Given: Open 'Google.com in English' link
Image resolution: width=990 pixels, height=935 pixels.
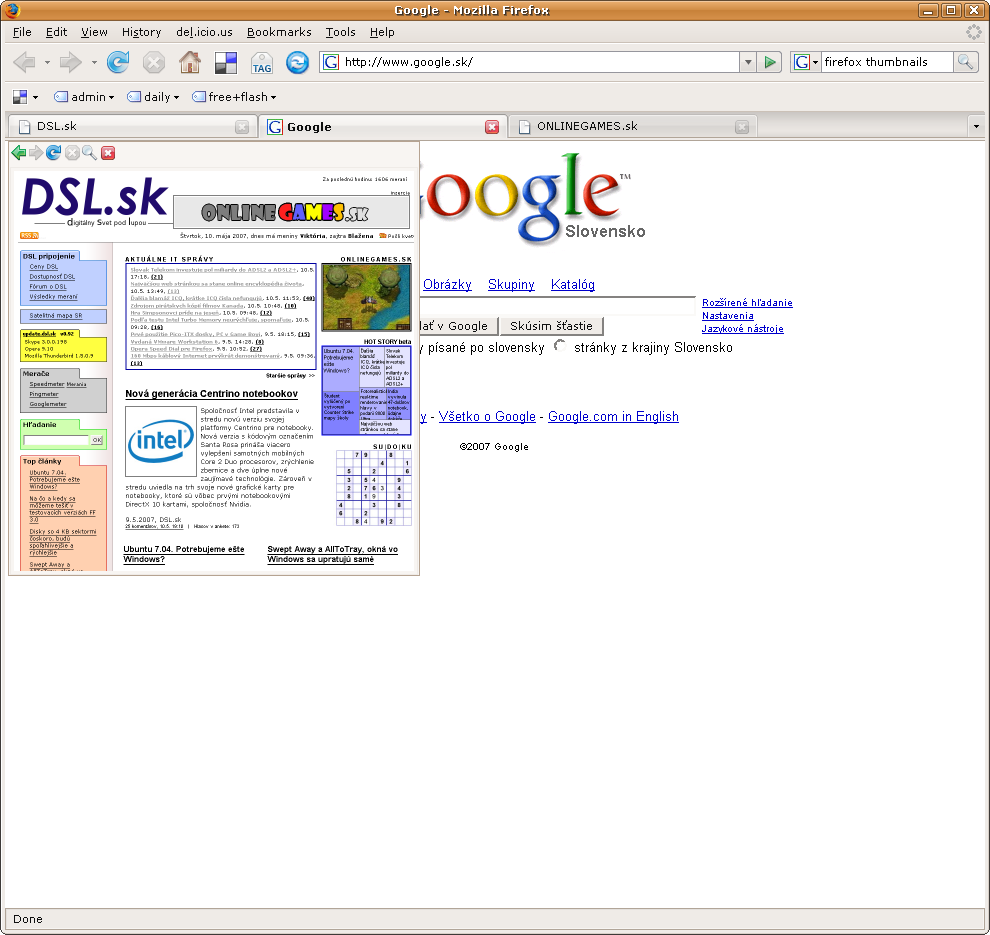Looking at the screenshot, I should pyautogui.click(x=613, y=417).
